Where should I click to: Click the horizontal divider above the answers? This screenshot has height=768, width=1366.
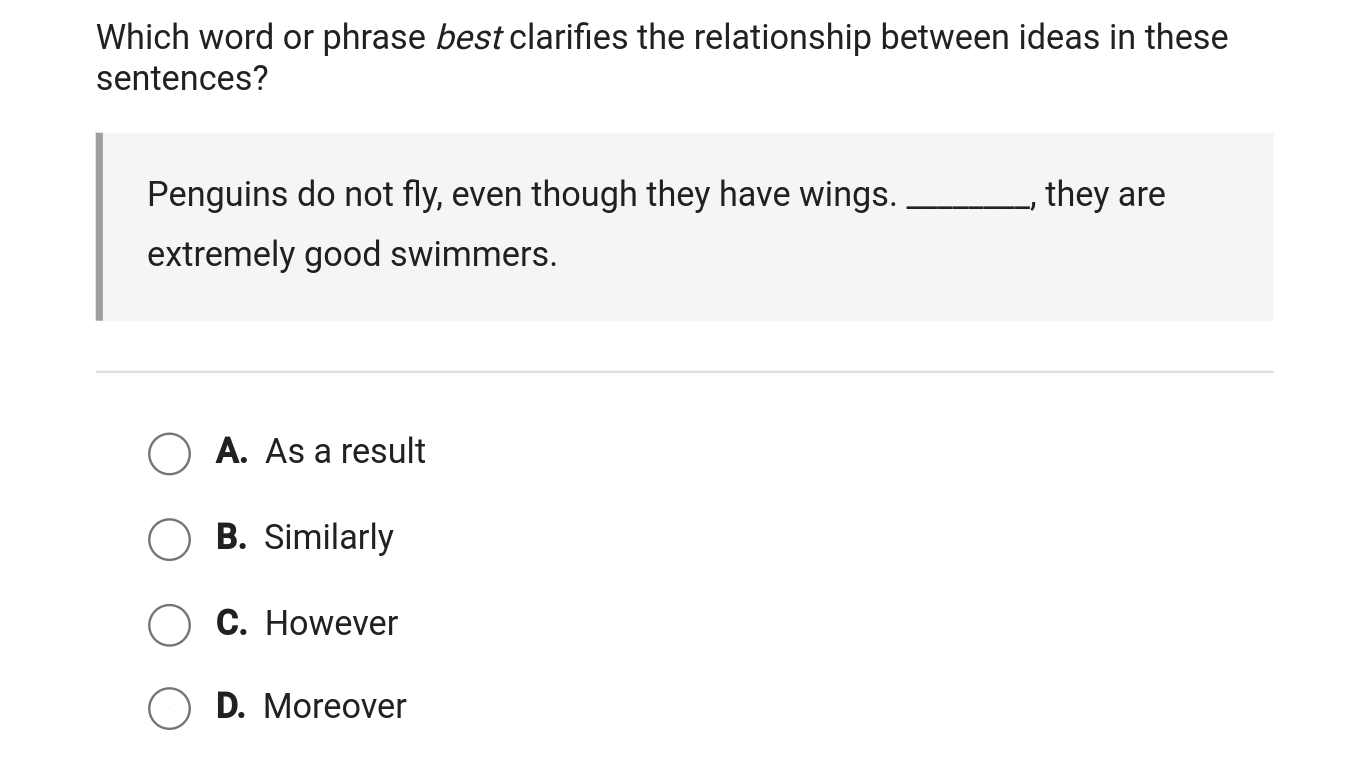click(x=684, y=372)
